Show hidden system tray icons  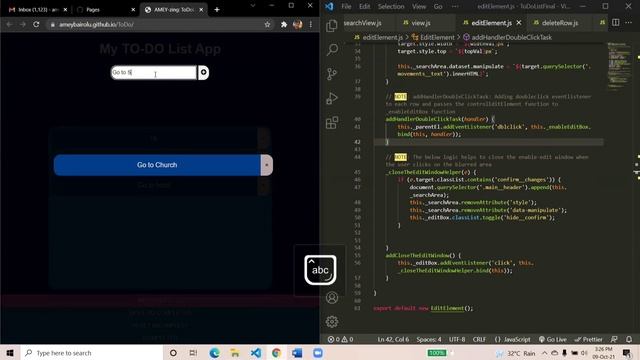pyautogui.click(x=544, y=353)
